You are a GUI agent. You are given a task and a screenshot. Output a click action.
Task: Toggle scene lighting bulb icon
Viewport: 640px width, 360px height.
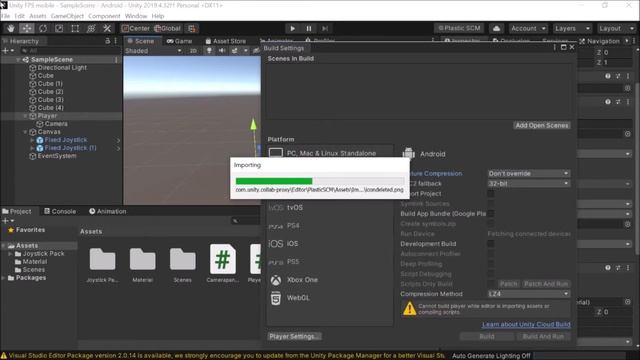(x=209, y=51)
